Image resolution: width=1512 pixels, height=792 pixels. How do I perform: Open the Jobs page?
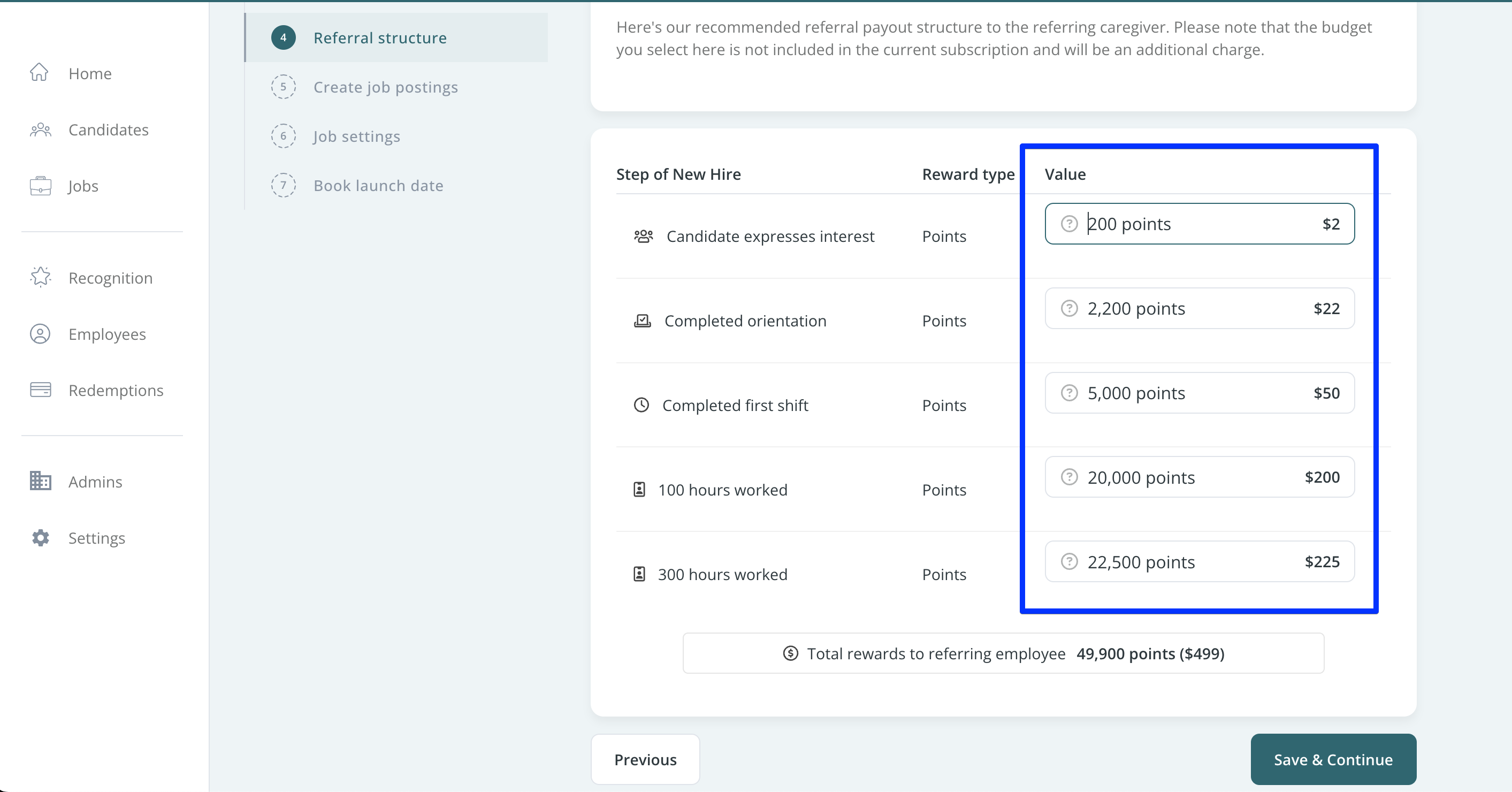point(83,186)
